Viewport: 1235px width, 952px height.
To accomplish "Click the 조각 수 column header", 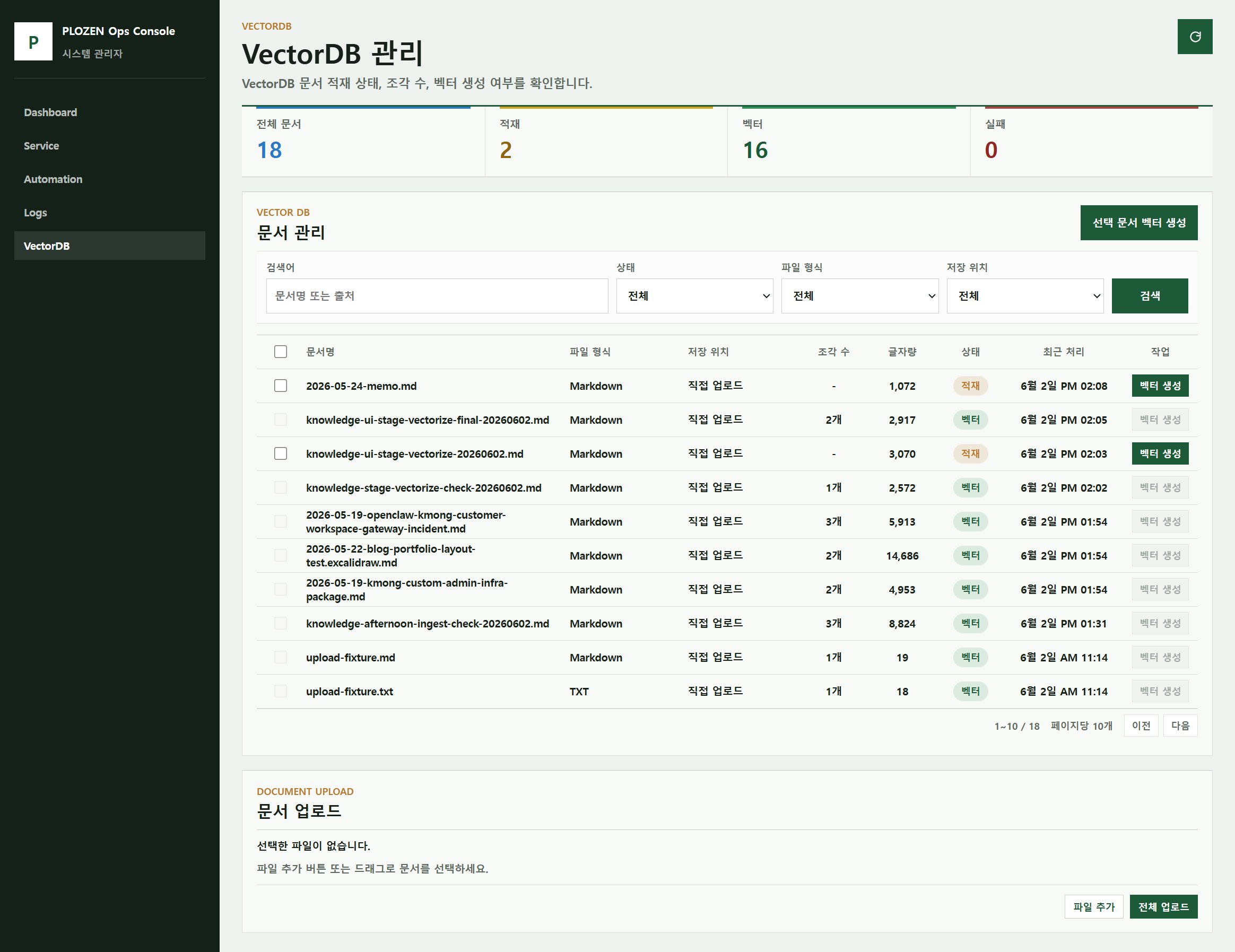I will (x=833, y=352).
